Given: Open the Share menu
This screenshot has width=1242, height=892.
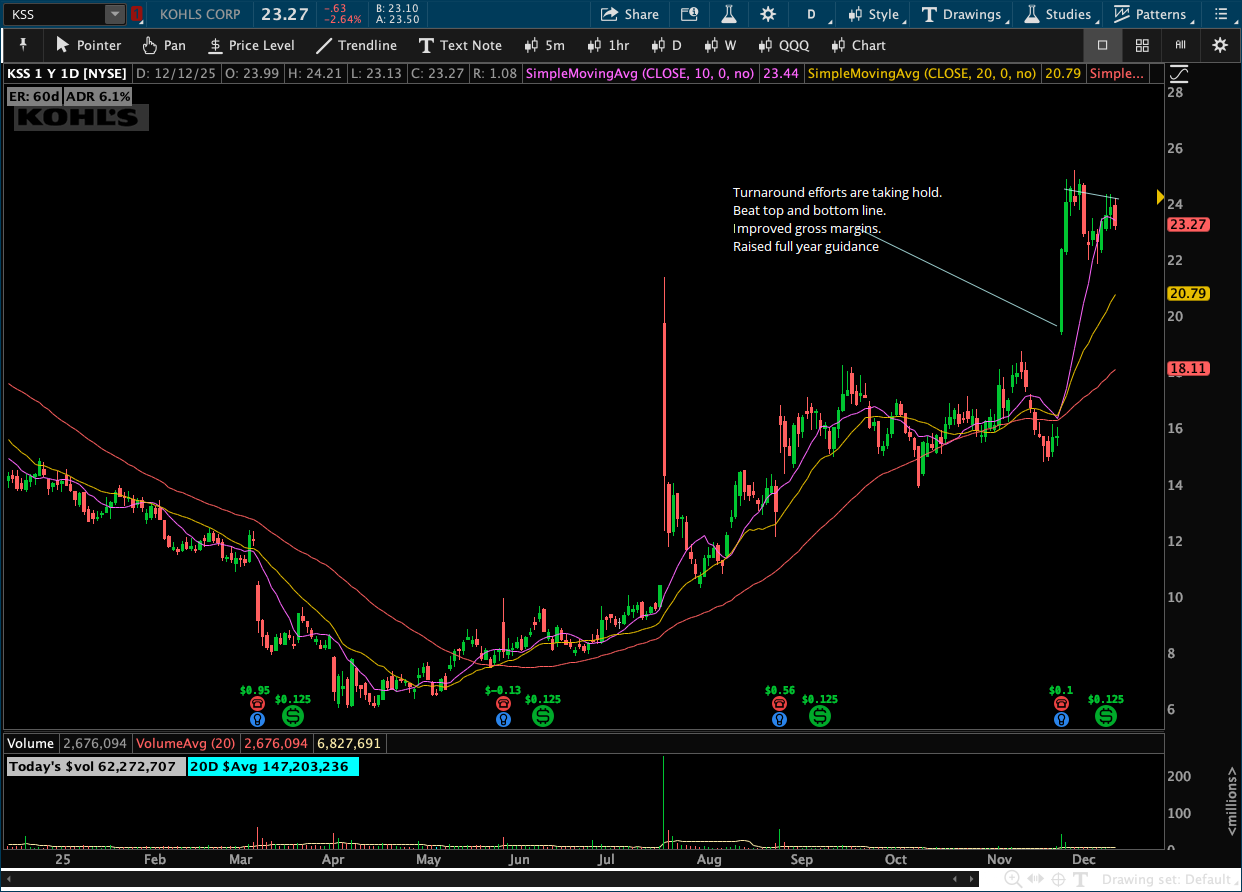Looking at the screenshot, I should [630, 14].
